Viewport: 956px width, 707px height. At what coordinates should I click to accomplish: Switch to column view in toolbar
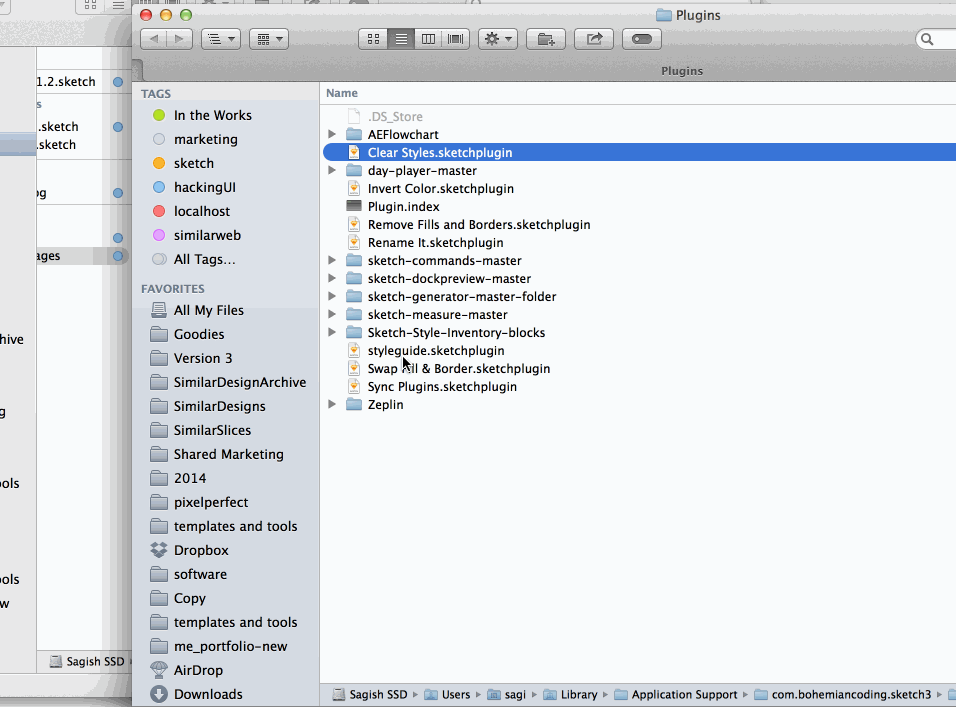(429, 39)
